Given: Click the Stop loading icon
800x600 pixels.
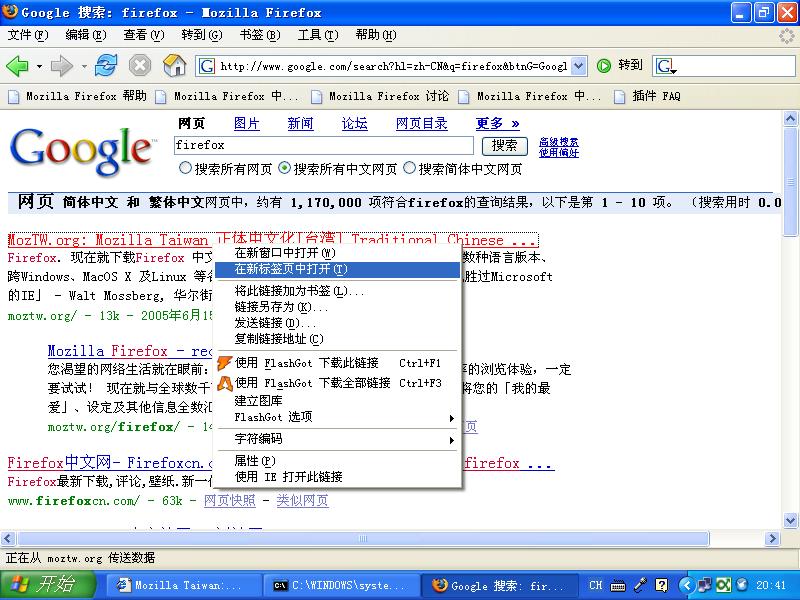Looking at the screenshot, I should pyautogui.click(x=140, y=66).
